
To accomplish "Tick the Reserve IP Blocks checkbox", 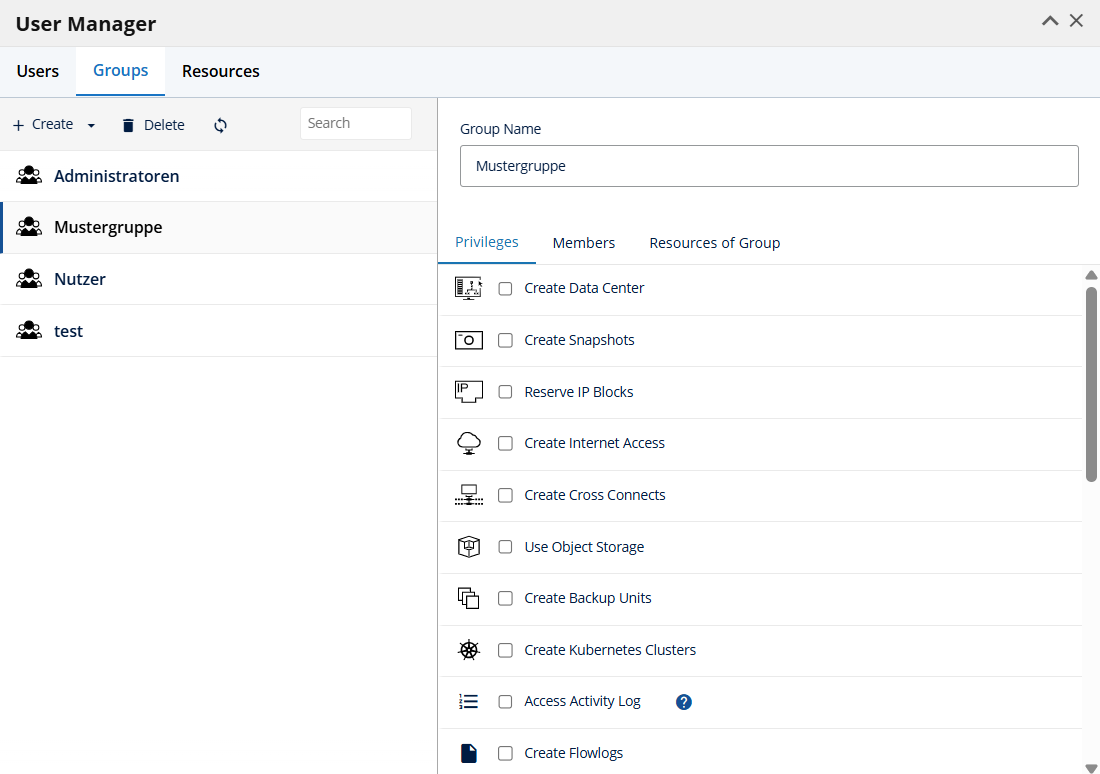I will pos(505,392).
